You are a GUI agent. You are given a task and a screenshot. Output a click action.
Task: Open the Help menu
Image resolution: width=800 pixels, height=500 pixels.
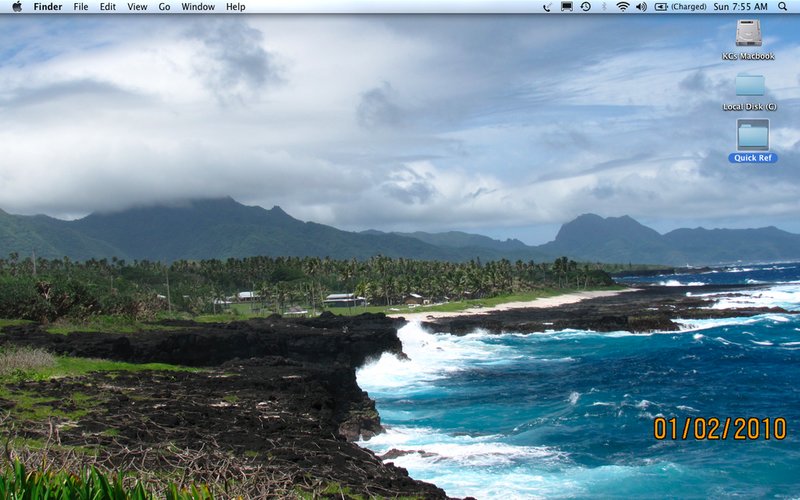pyautogui.click(x=236, y=7)
